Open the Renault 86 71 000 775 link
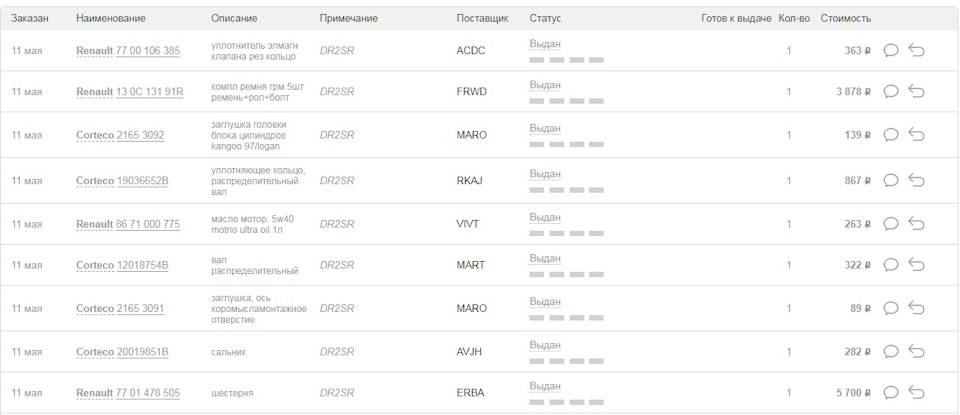This screenshot has width=960, height=415. click(x=128, y=225)
